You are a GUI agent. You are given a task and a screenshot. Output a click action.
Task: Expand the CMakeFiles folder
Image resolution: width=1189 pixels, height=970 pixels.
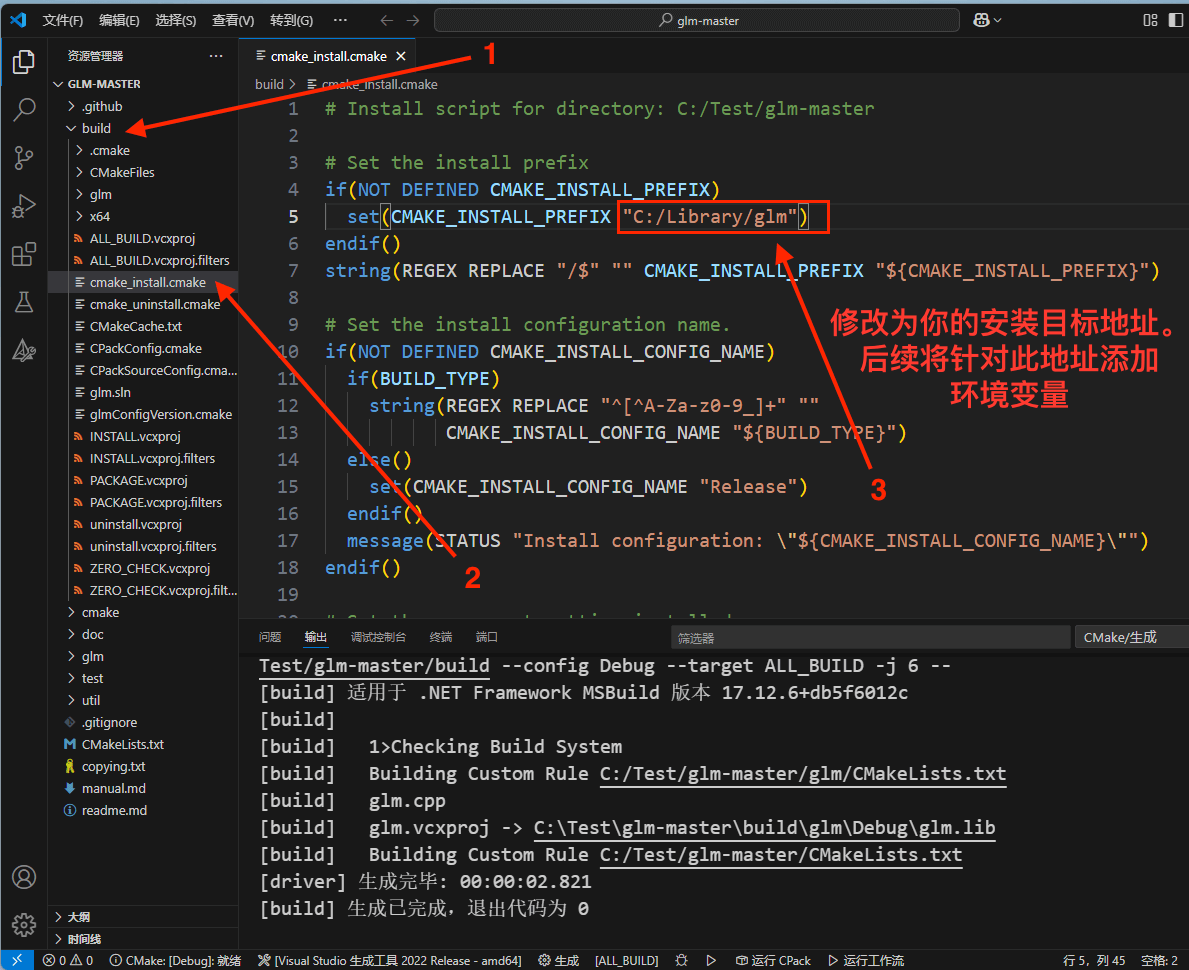(121, 172)
